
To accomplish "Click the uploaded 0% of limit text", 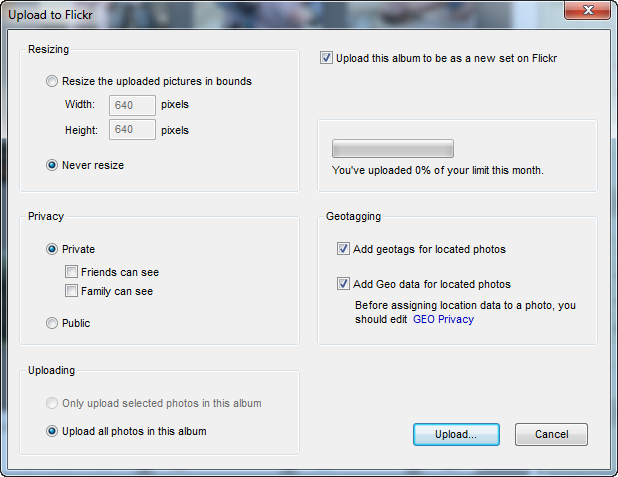I will tap(437, 170).
